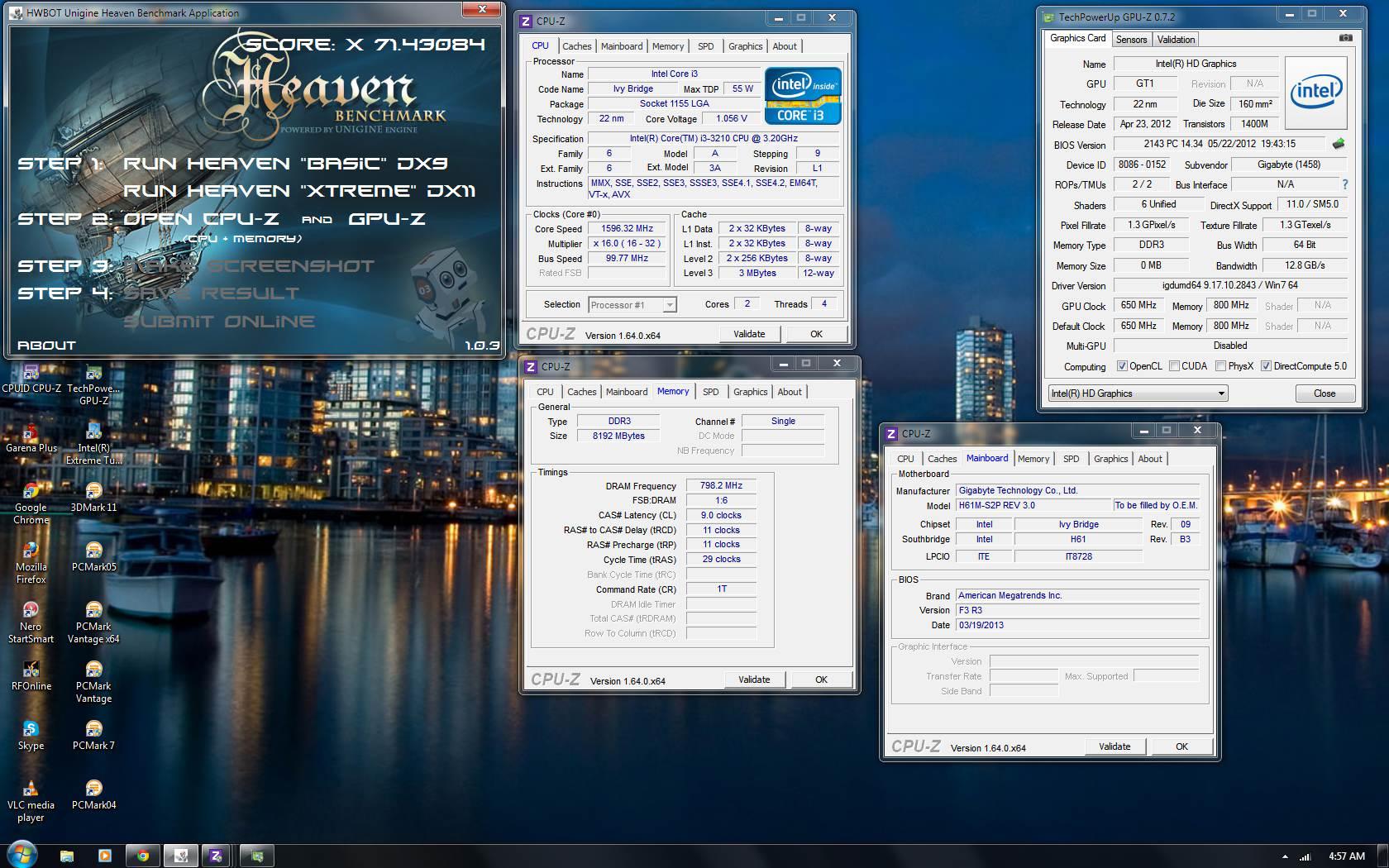Launch the Garena Plus desktop icon
Viewport: 1389px width, 868px height.
31,439
